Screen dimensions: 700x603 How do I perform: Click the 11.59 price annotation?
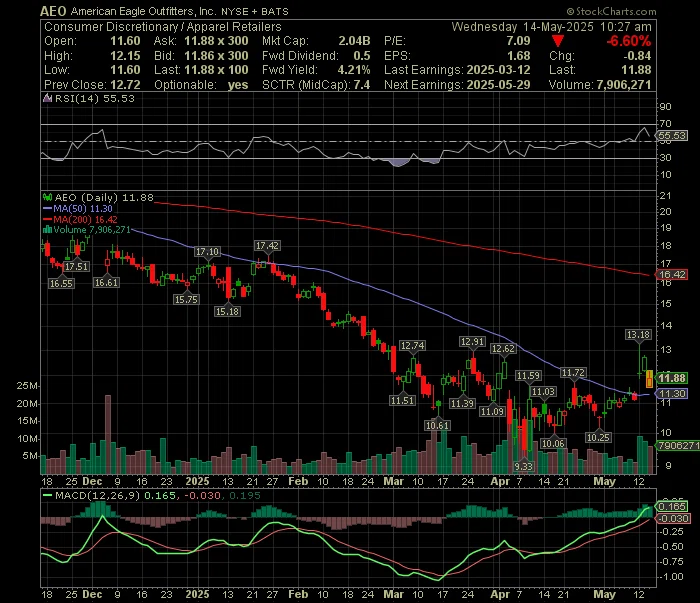pos(528,376)
